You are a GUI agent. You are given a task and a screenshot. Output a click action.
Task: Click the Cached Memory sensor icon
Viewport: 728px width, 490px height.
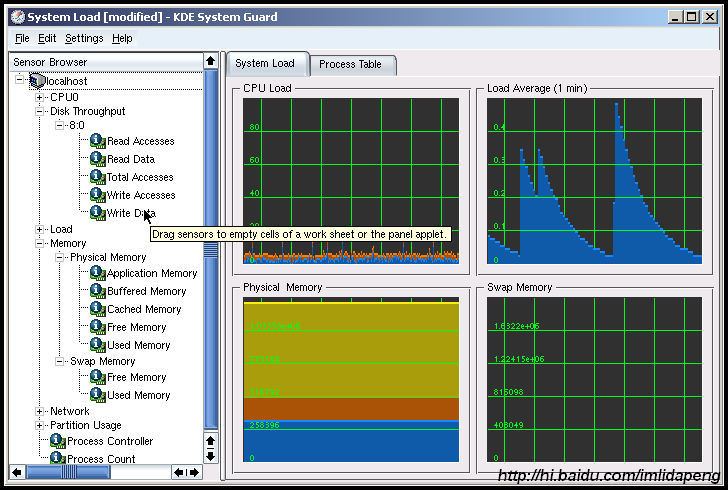97,309
